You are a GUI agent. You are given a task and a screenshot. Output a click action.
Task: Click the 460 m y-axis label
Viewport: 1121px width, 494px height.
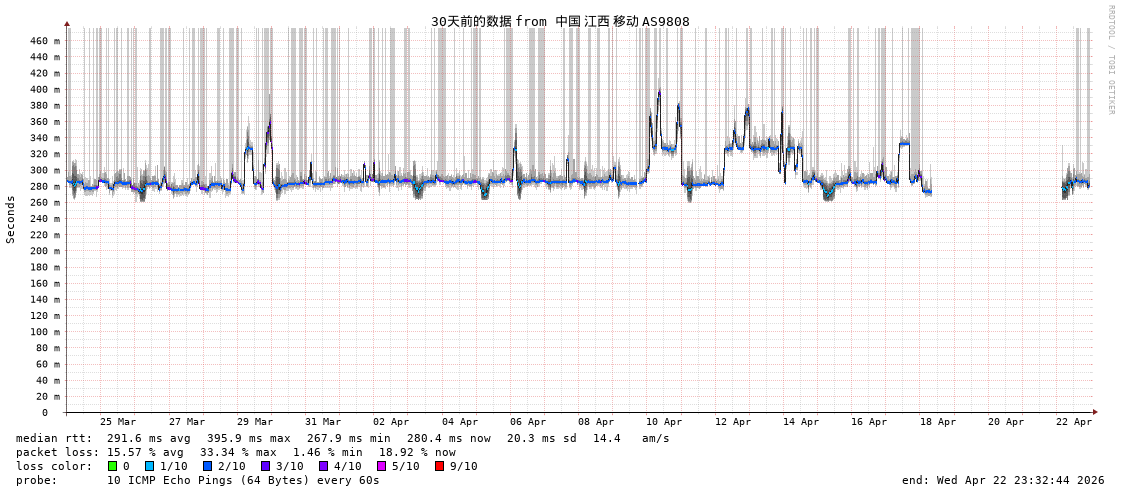pyautogui.click(x=44, y=41)
